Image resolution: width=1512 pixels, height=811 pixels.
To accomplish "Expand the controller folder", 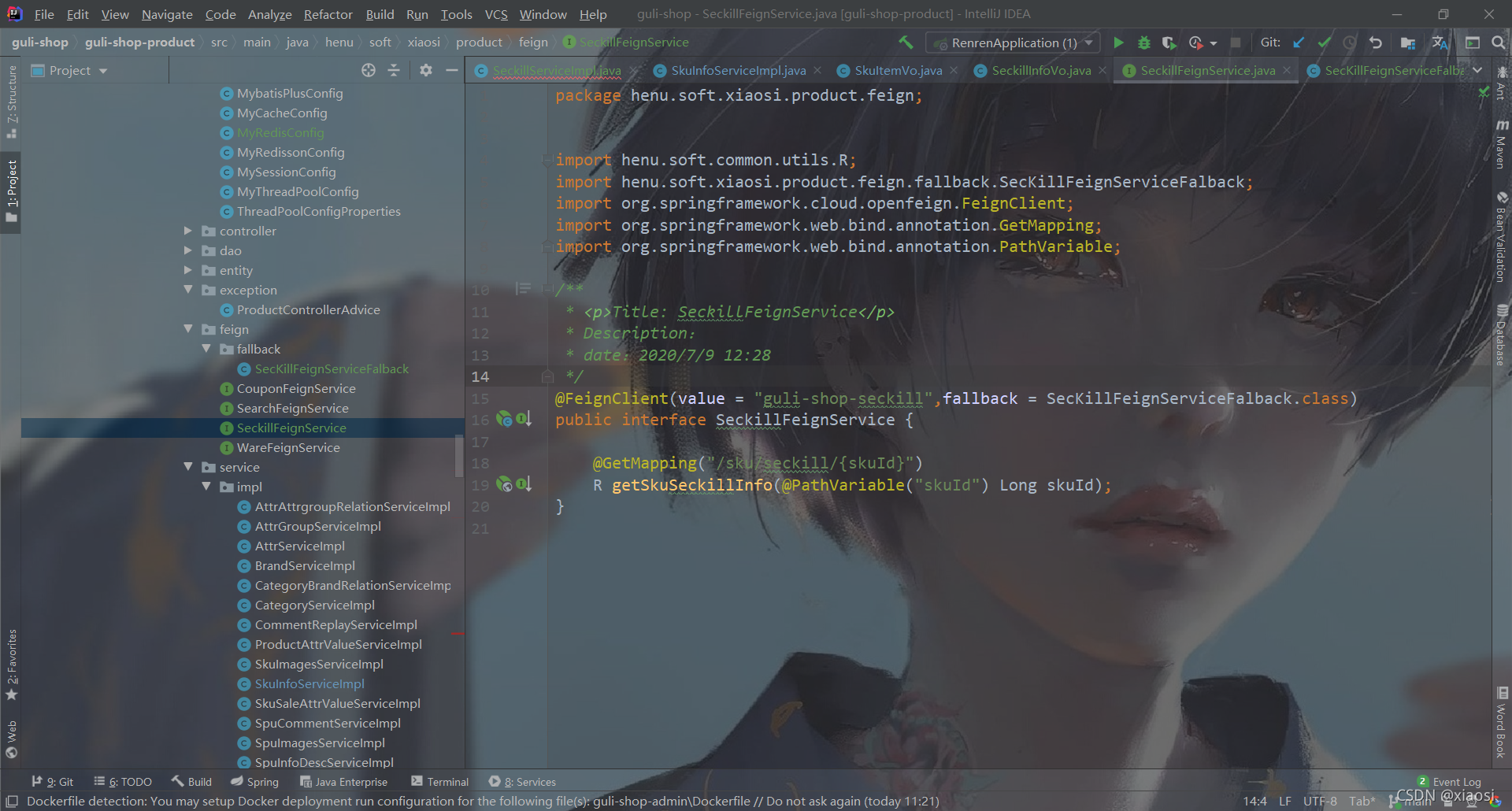I will (188, 231).
